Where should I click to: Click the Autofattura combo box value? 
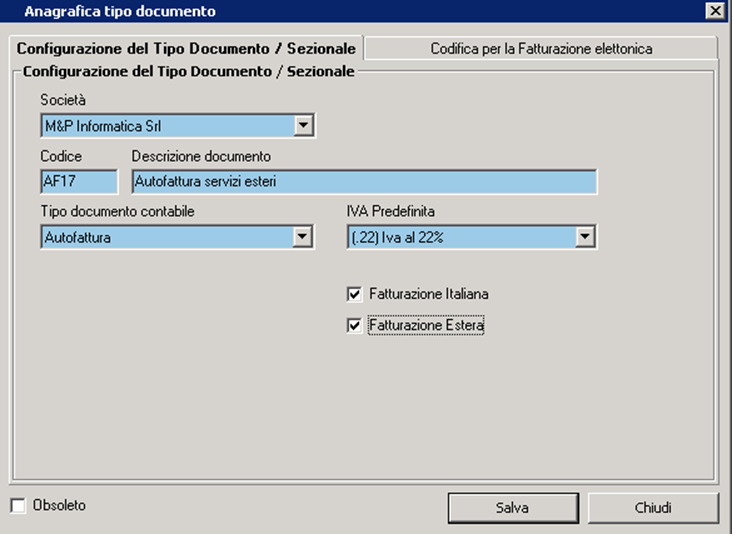coord(167,237)
